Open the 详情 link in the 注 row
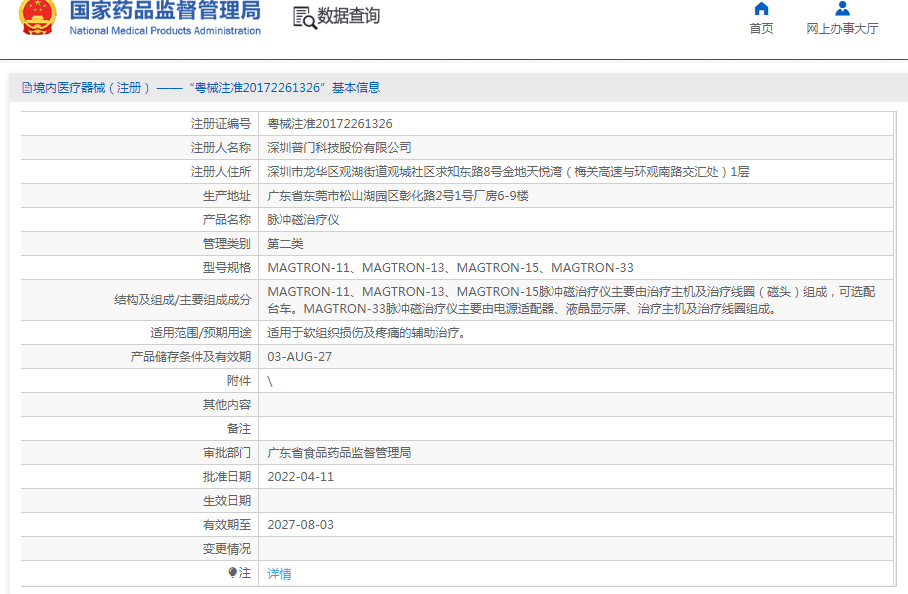The height and width of the screenshot is (594, 908). [x=279, y=574]
